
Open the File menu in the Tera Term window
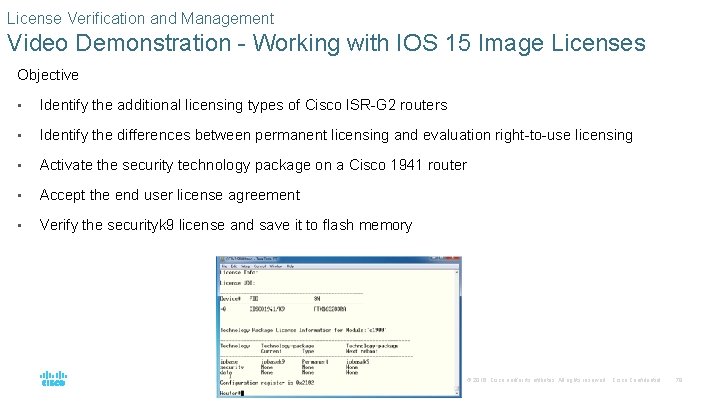(225, 266)
